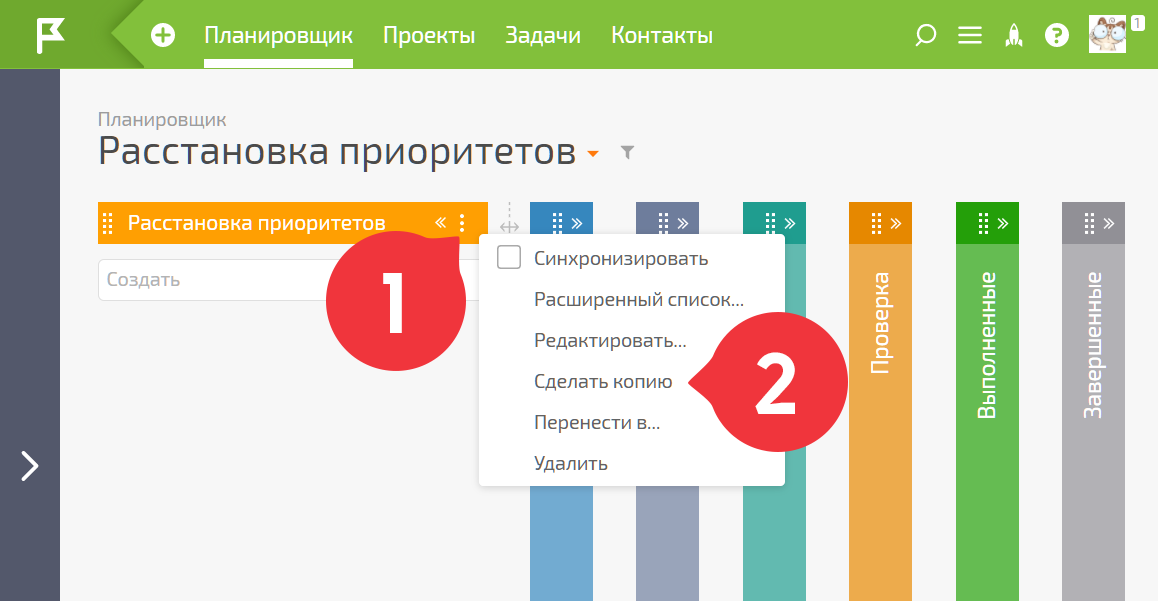Screen dimensions: 1158x601
Task: Expand the teal collapsed column
Action: coord(789,223)
